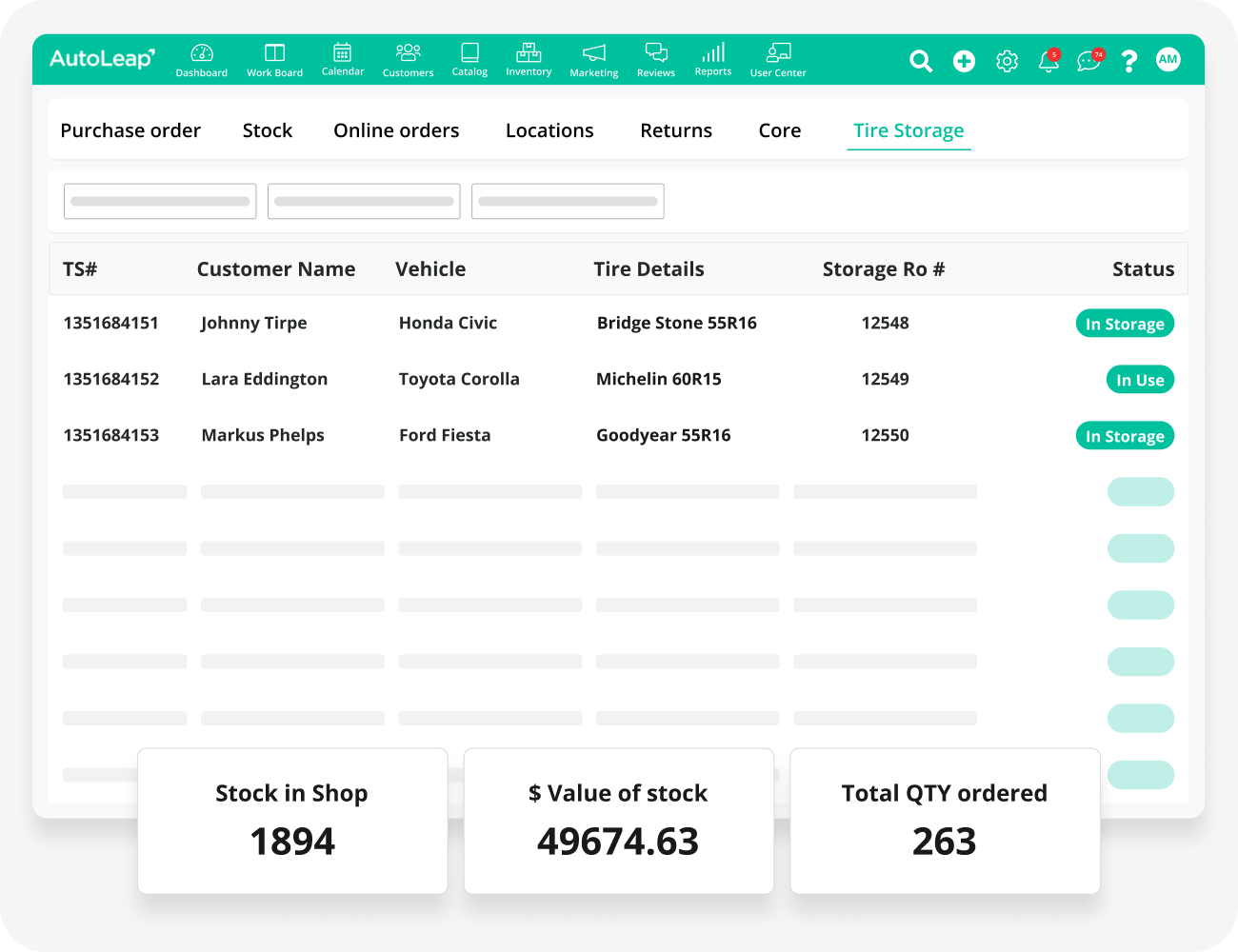
Task: Click the AM user avatar
Action: [1168, 60]
